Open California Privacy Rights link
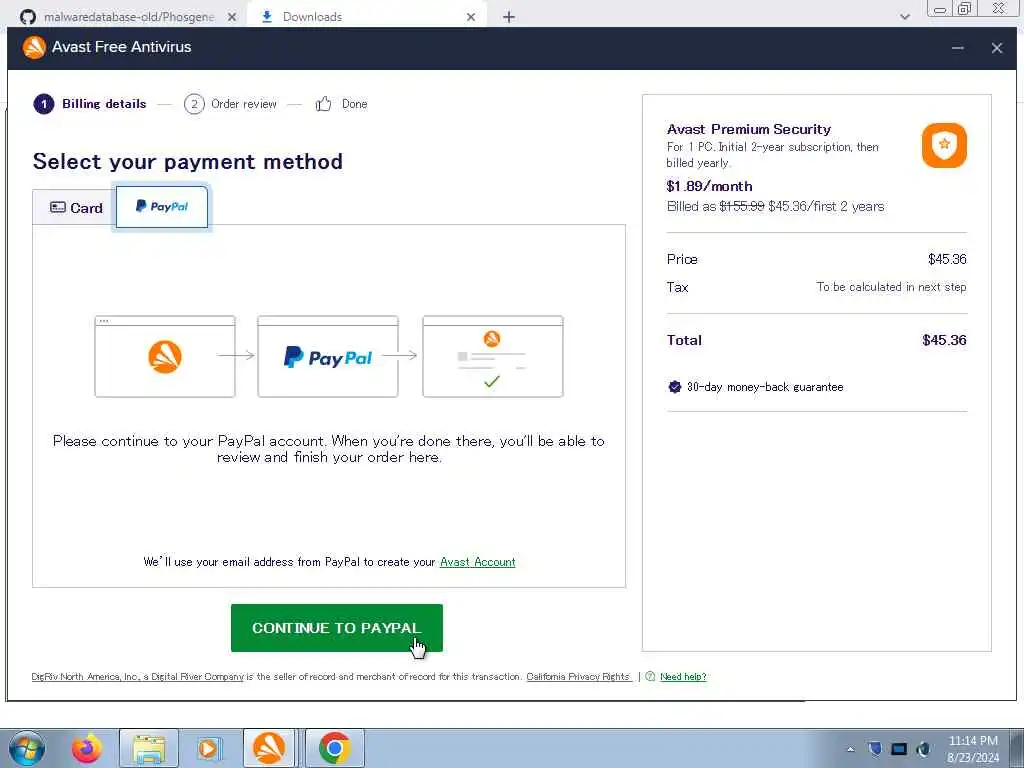Screen dimensions: 1024x768 click(x=578, y=677)
